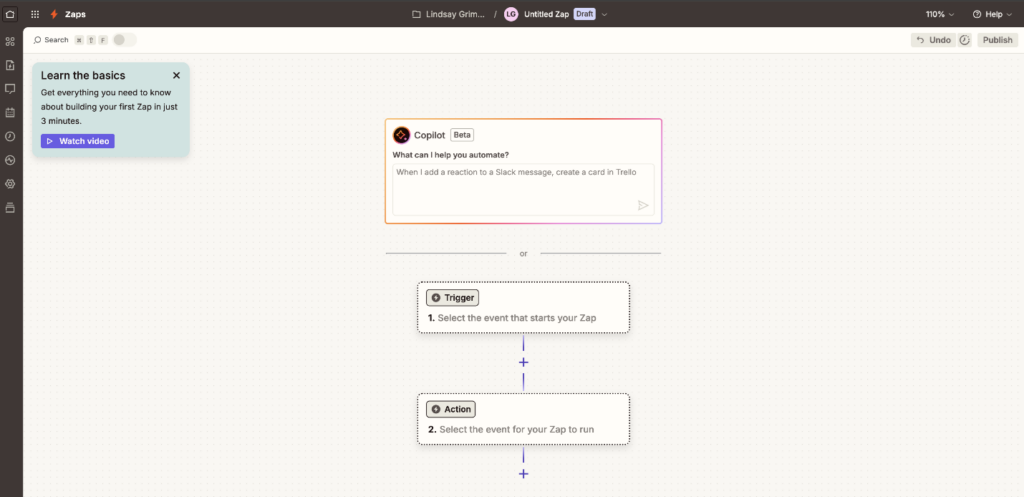Image resolution: width=1024 pixels, height=497 pixels.
Task: Open the page-with-bolt sidebar icon
Action: tap(10, 65)
